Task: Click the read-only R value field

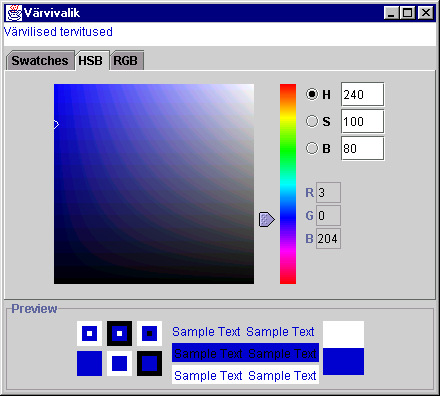Action: [x=328, y=192]
